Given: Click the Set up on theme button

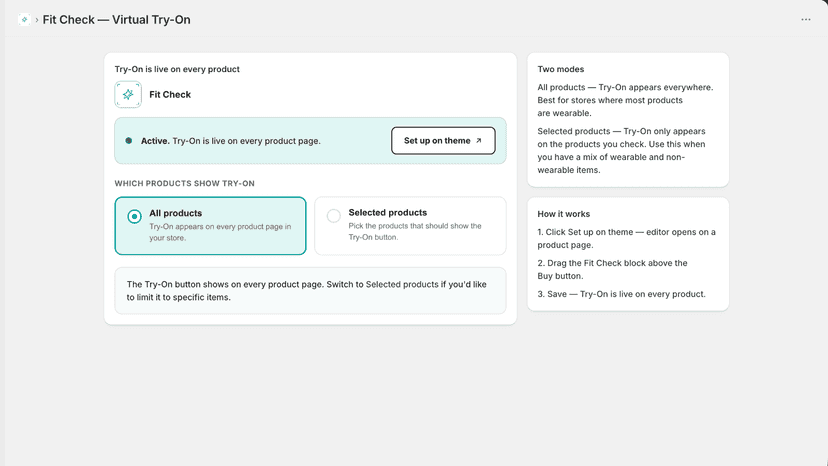Looking at the screenshot, I should pyautogui.click(x=443, y=141).
